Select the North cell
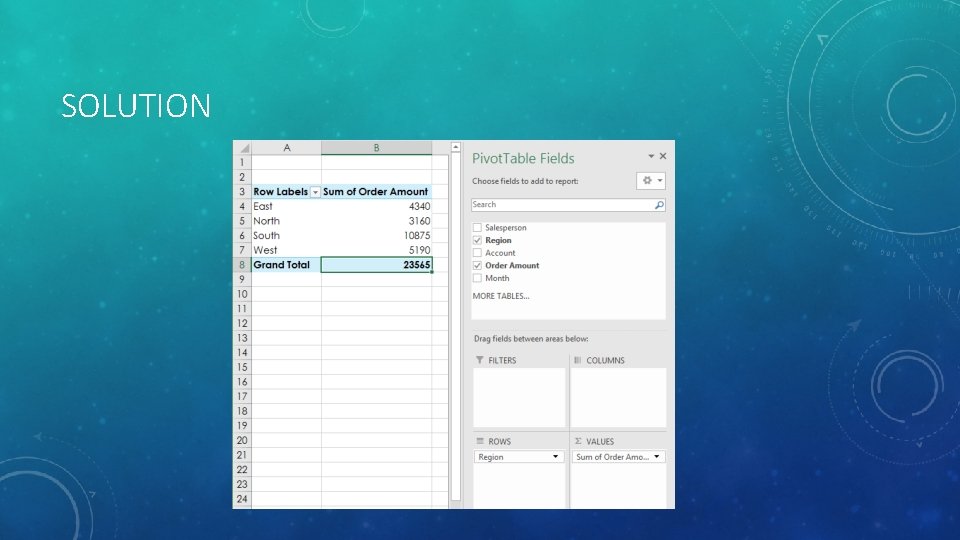 (x=287, y=221)
